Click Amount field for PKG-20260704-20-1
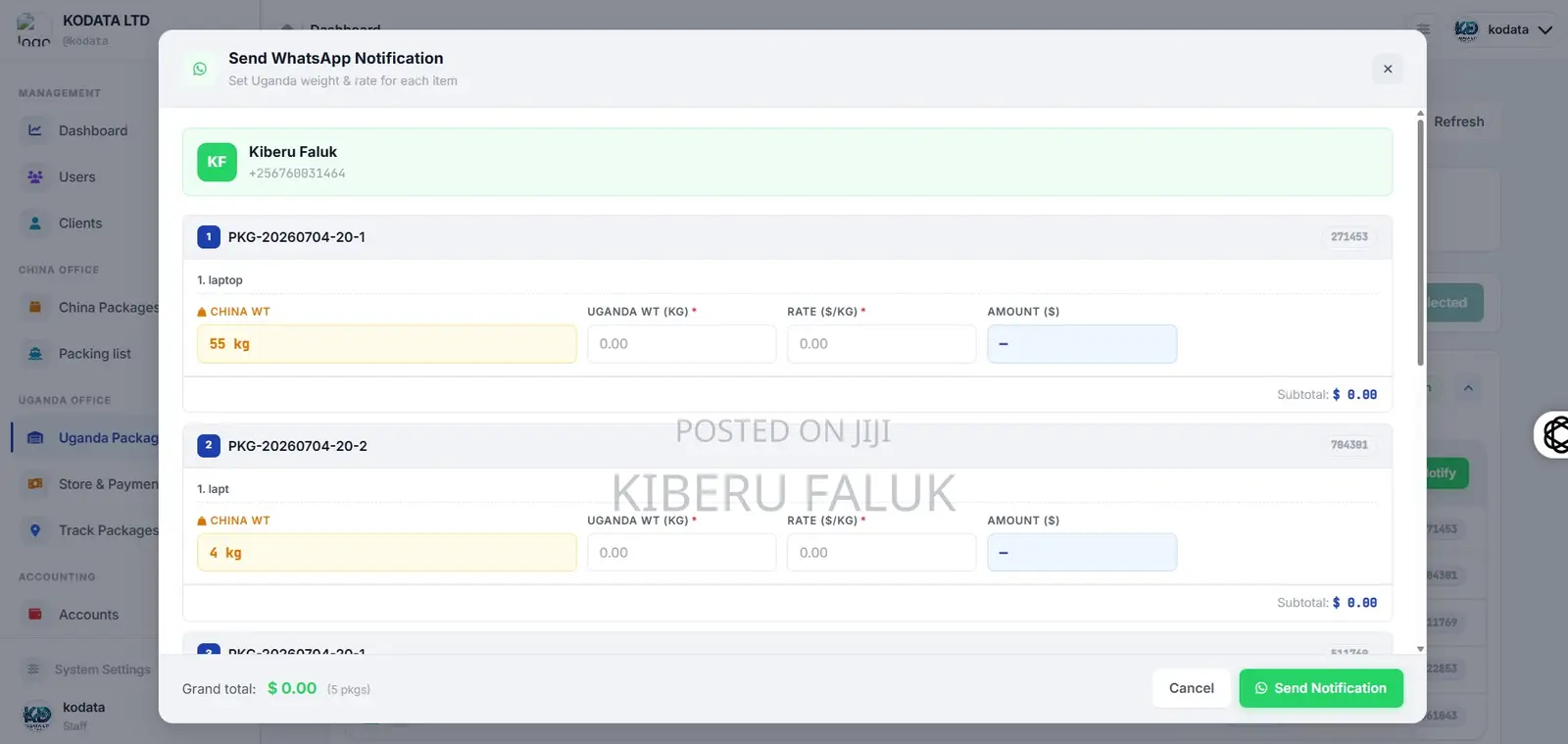The image size is (1568, 744). pyautogui.click(x=1082, y=344)
